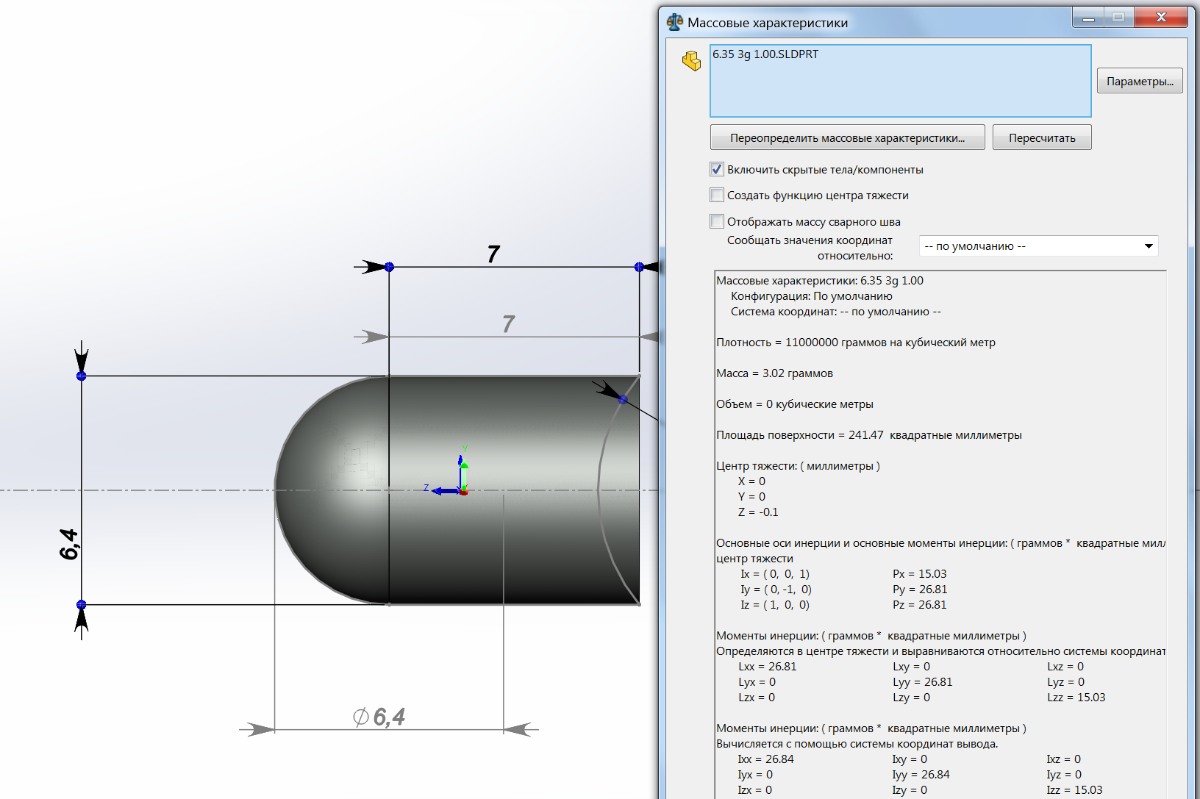Uncheck Включить скрытые тела/компоненты
The width and height of the screenshot is (1200, 799).
pyautogui.click(x=716, y=169)
